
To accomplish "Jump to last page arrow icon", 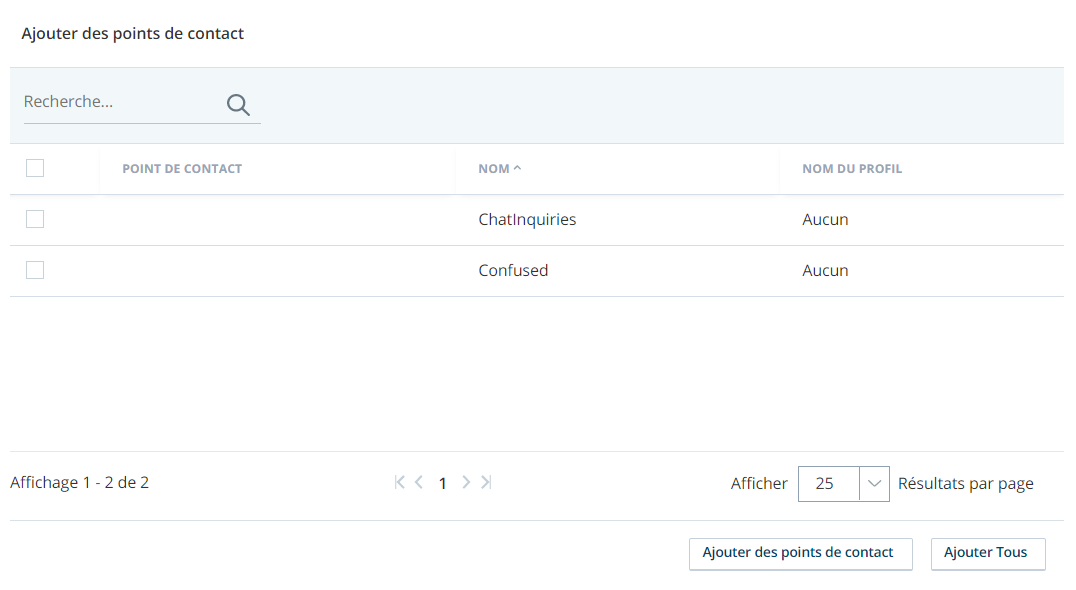I will click(486, 482).
